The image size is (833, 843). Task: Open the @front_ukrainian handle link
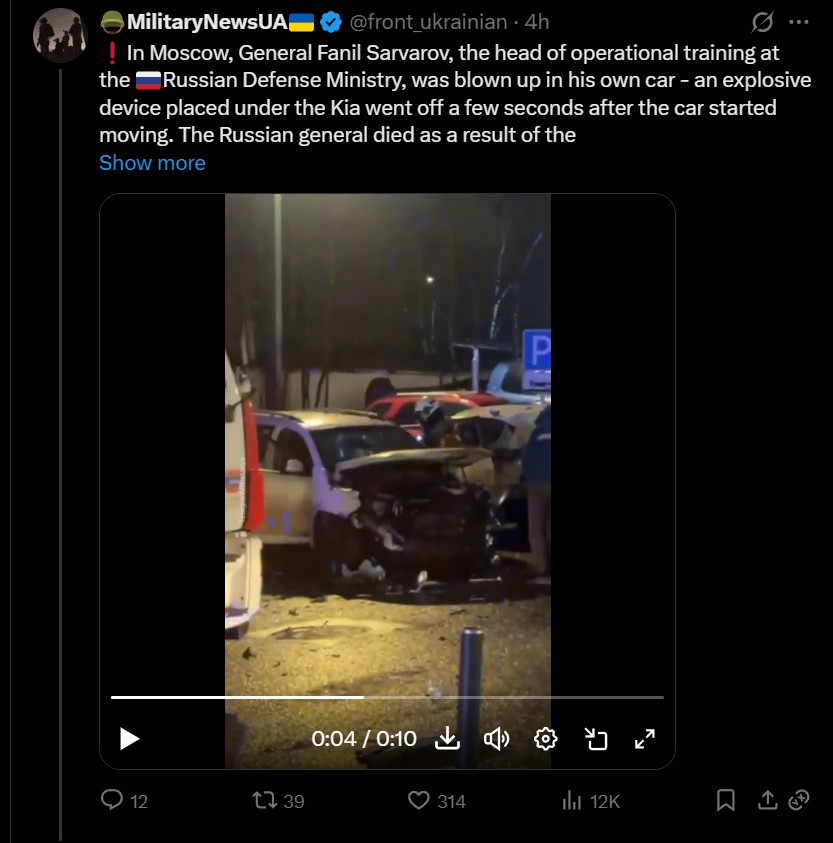tap(428, 22)
